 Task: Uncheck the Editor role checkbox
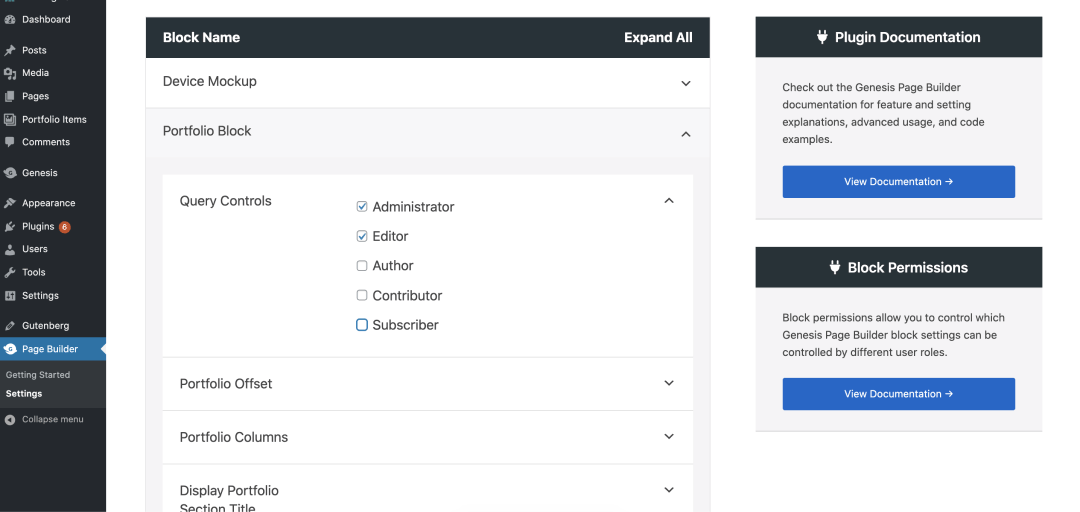362,236
